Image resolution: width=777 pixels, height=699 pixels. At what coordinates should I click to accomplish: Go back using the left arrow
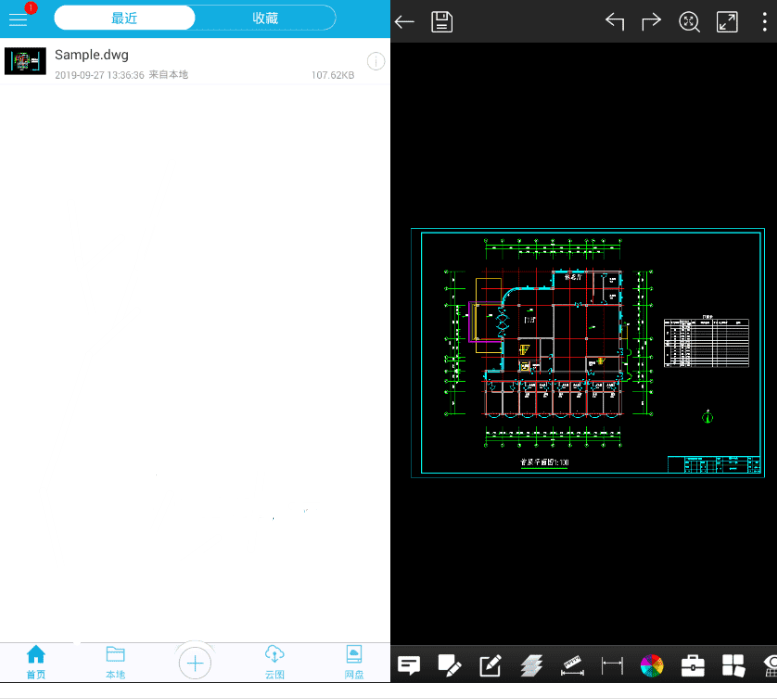click(x=404, y=22)
